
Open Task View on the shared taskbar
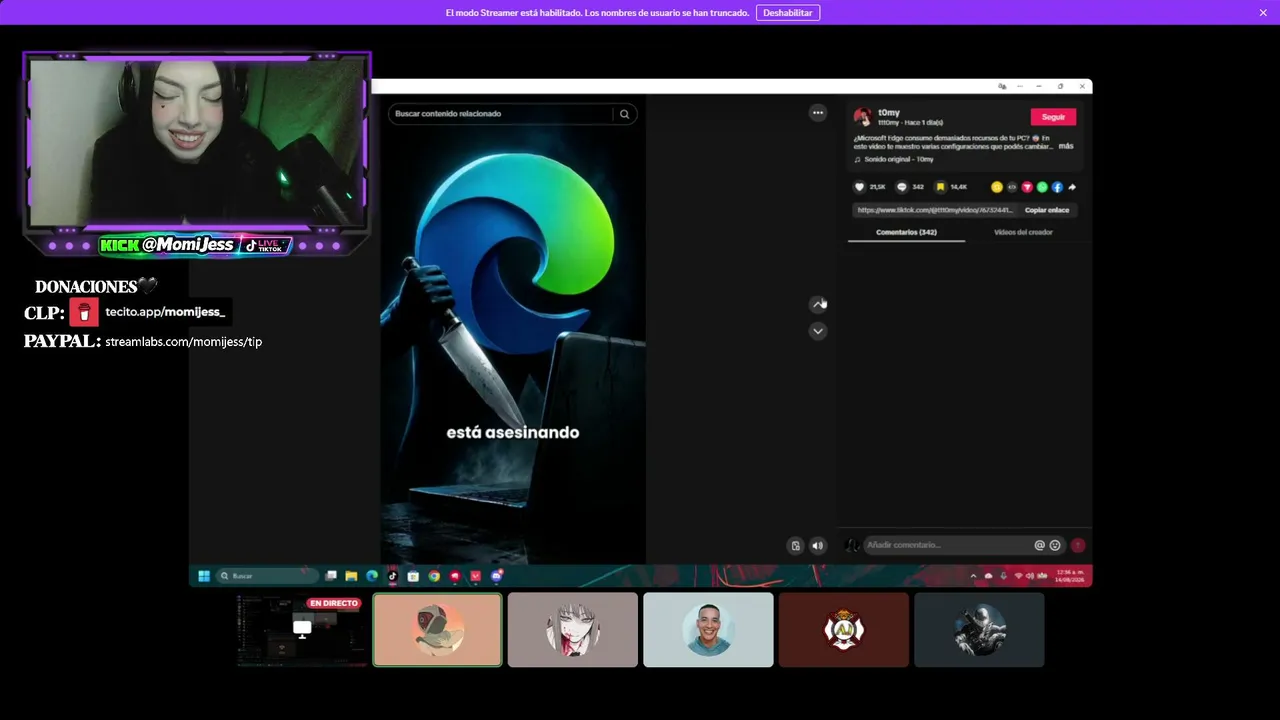pyautogui.click(x=331, y=576)
